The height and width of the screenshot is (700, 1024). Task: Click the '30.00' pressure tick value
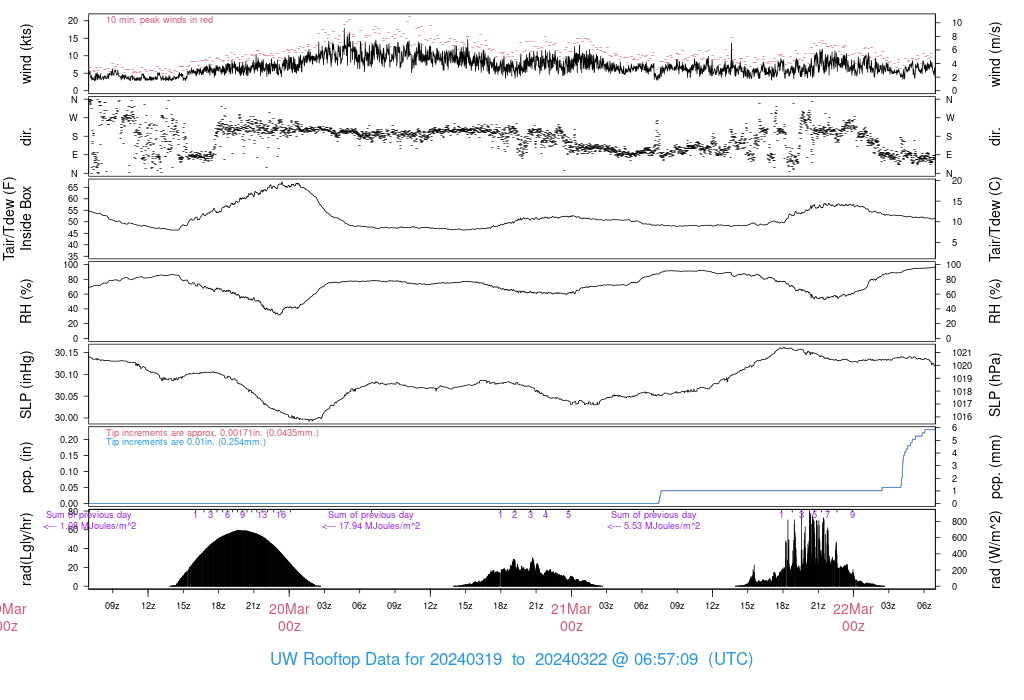(67, 418)
